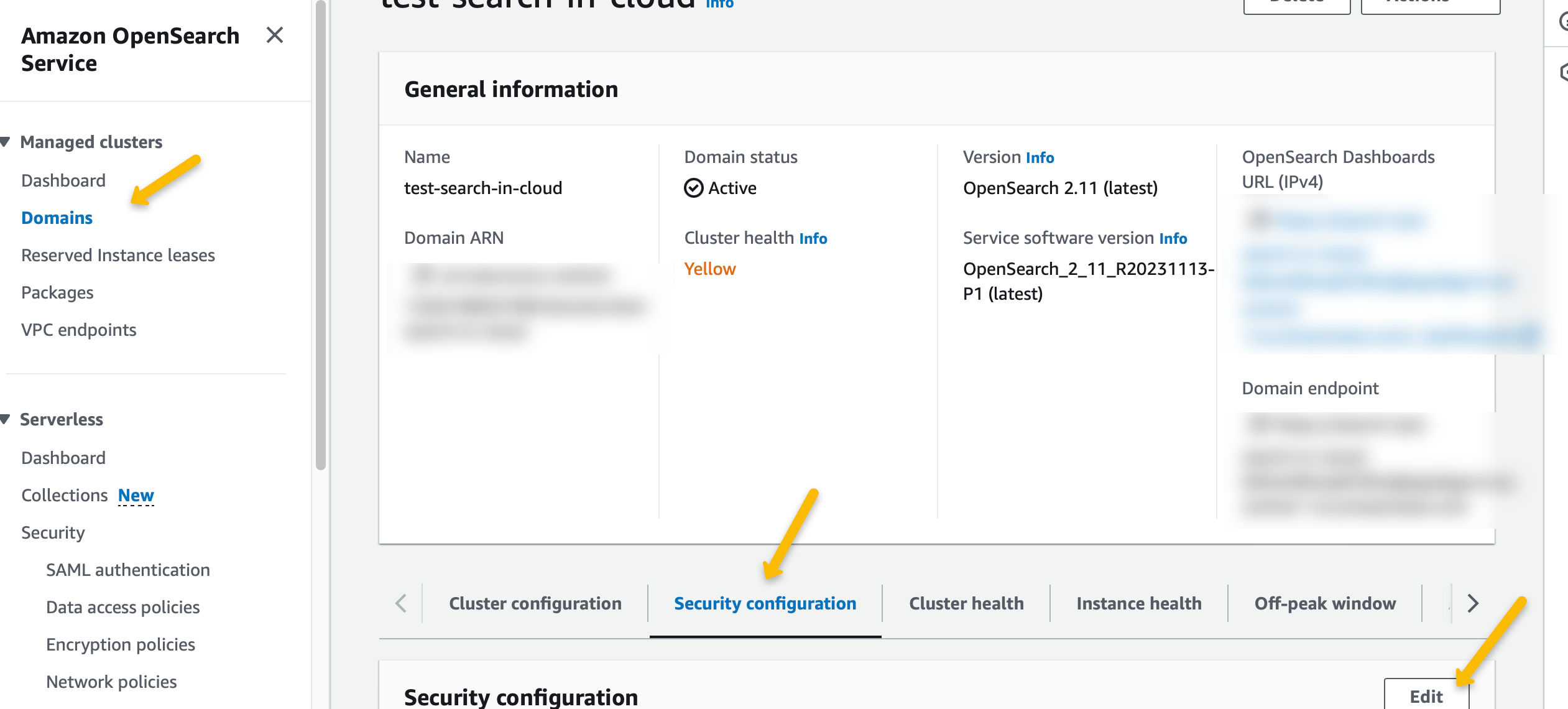Click Edit in the Security configuration panel
The height and width of the screenshot is (709, 1568).
point(1426,695)
